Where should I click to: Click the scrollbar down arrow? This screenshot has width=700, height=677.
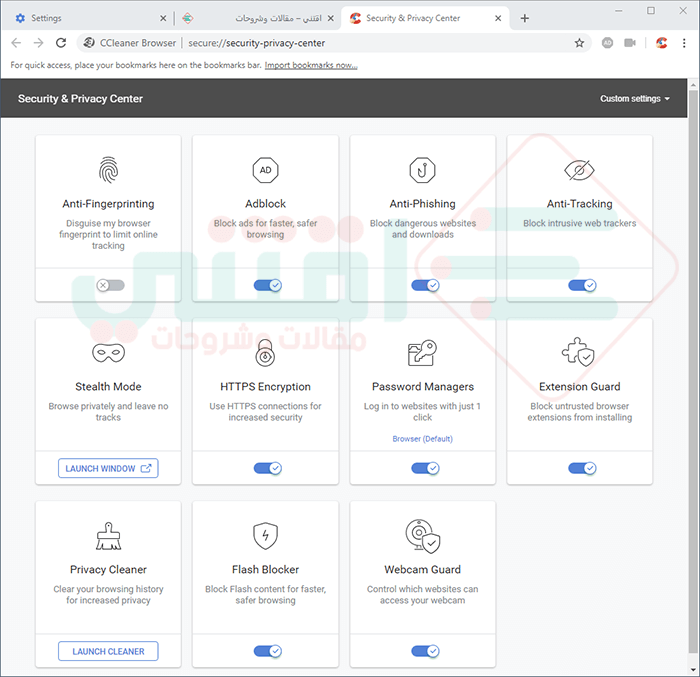pyautogui.click(x=693, y=669)
